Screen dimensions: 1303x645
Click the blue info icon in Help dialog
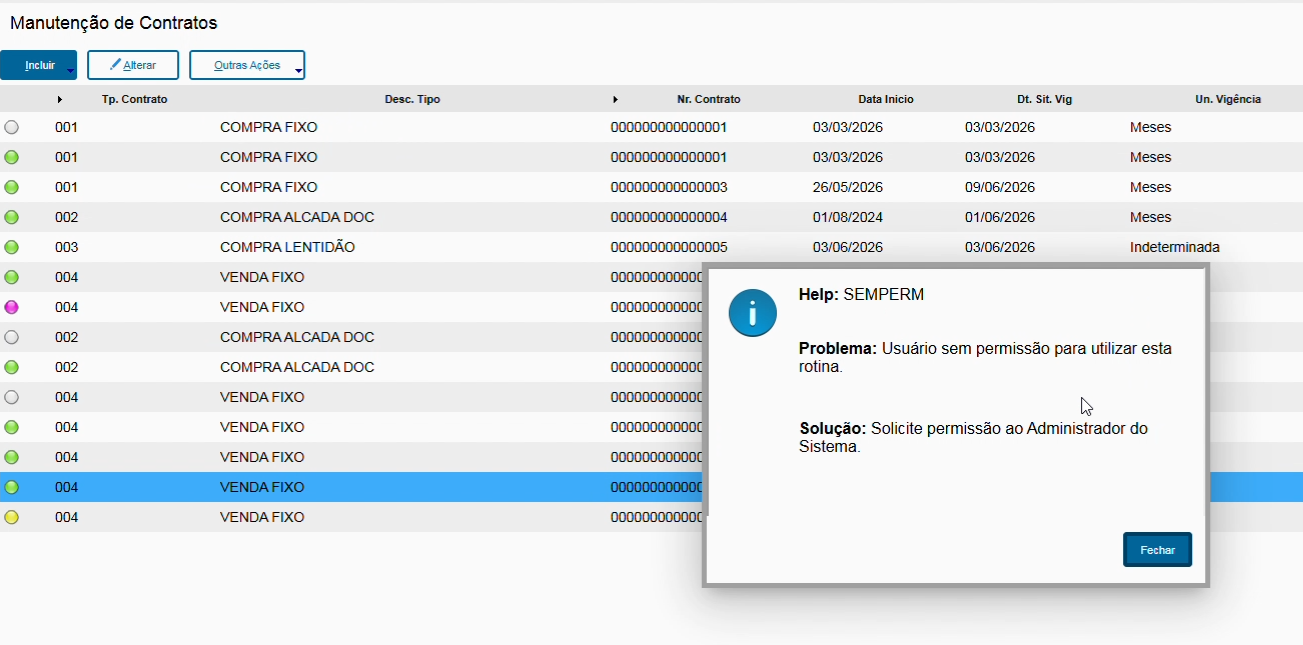tap(752, 313)
